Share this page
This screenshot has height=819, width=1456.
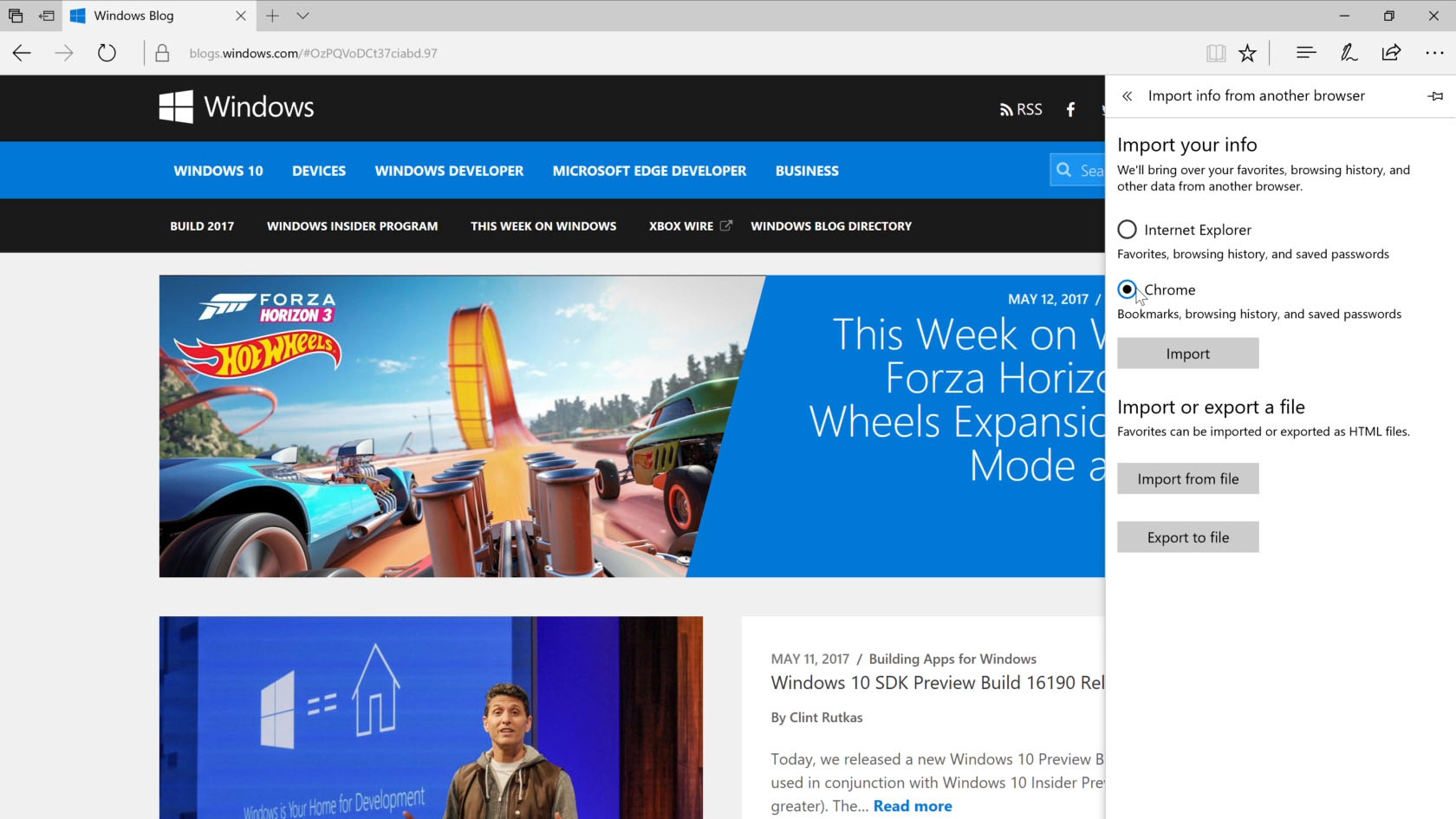point(1391,53)
